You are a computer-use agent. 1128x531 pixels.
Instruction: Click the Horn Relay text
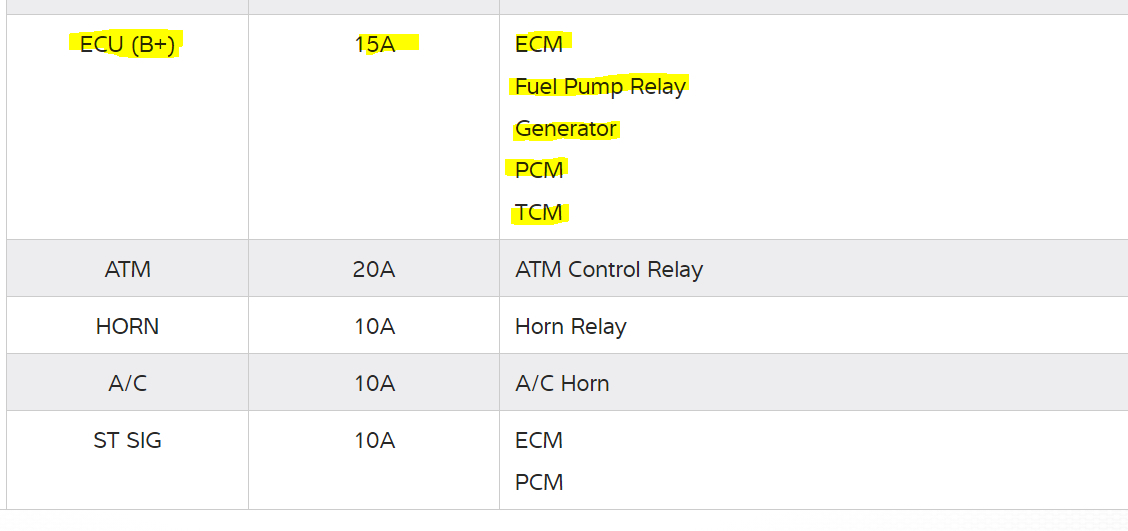tap(570, 326)
